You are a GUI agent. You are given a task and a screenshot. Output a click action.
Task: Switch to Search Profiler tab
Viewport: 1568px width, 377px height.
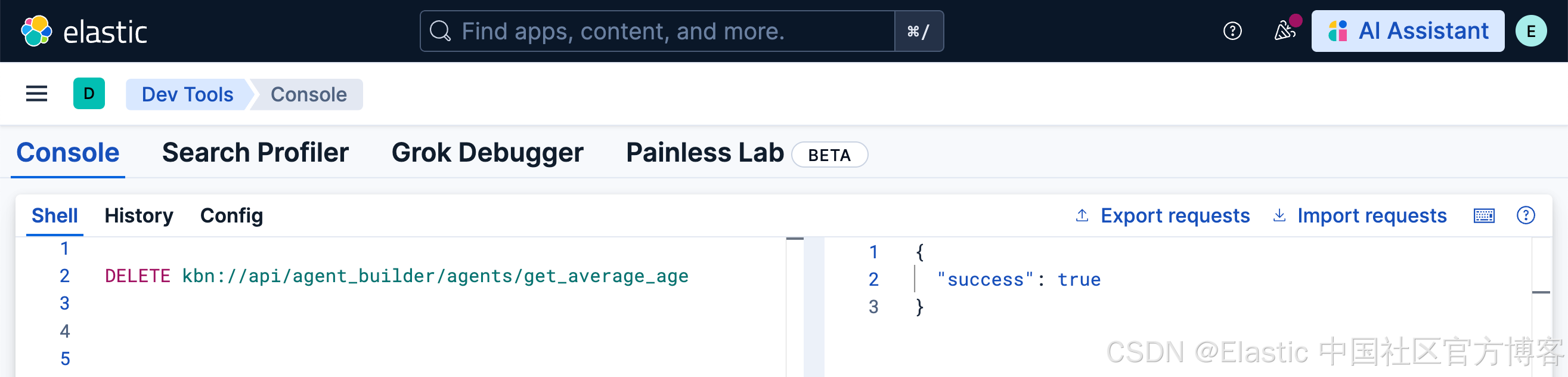(x=255, y=153)
